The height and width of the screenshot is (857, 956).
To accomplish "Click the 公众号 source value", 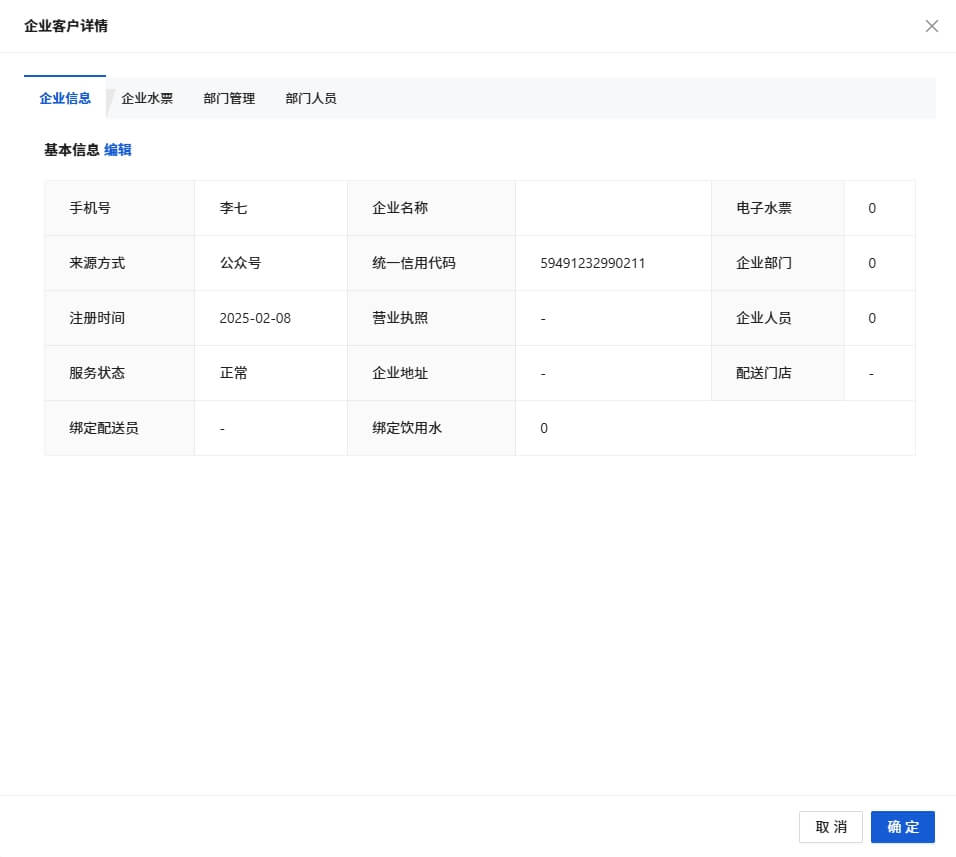I will (240, 263).
